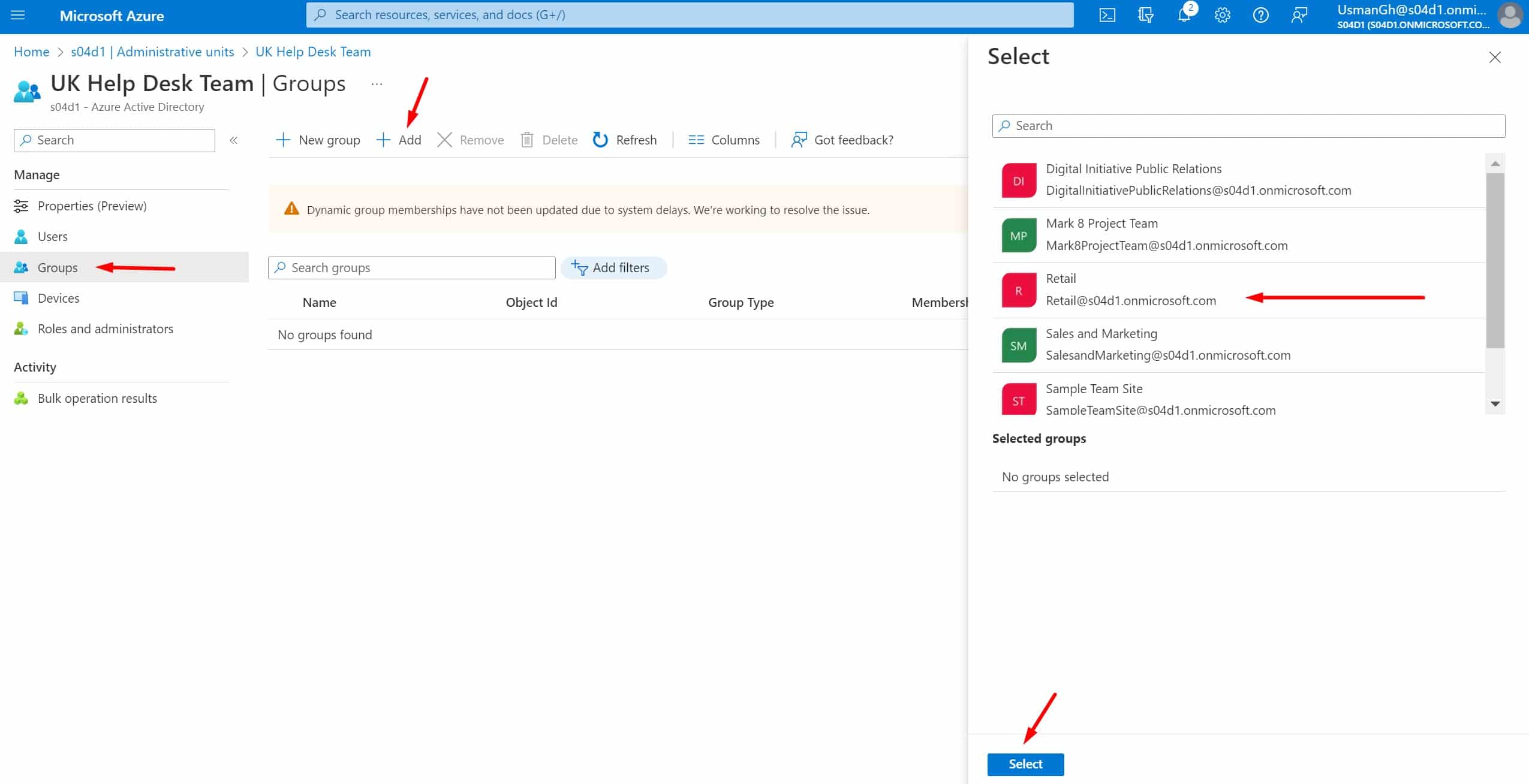
Task: Open the help question mark menu
Action: 1260,15
